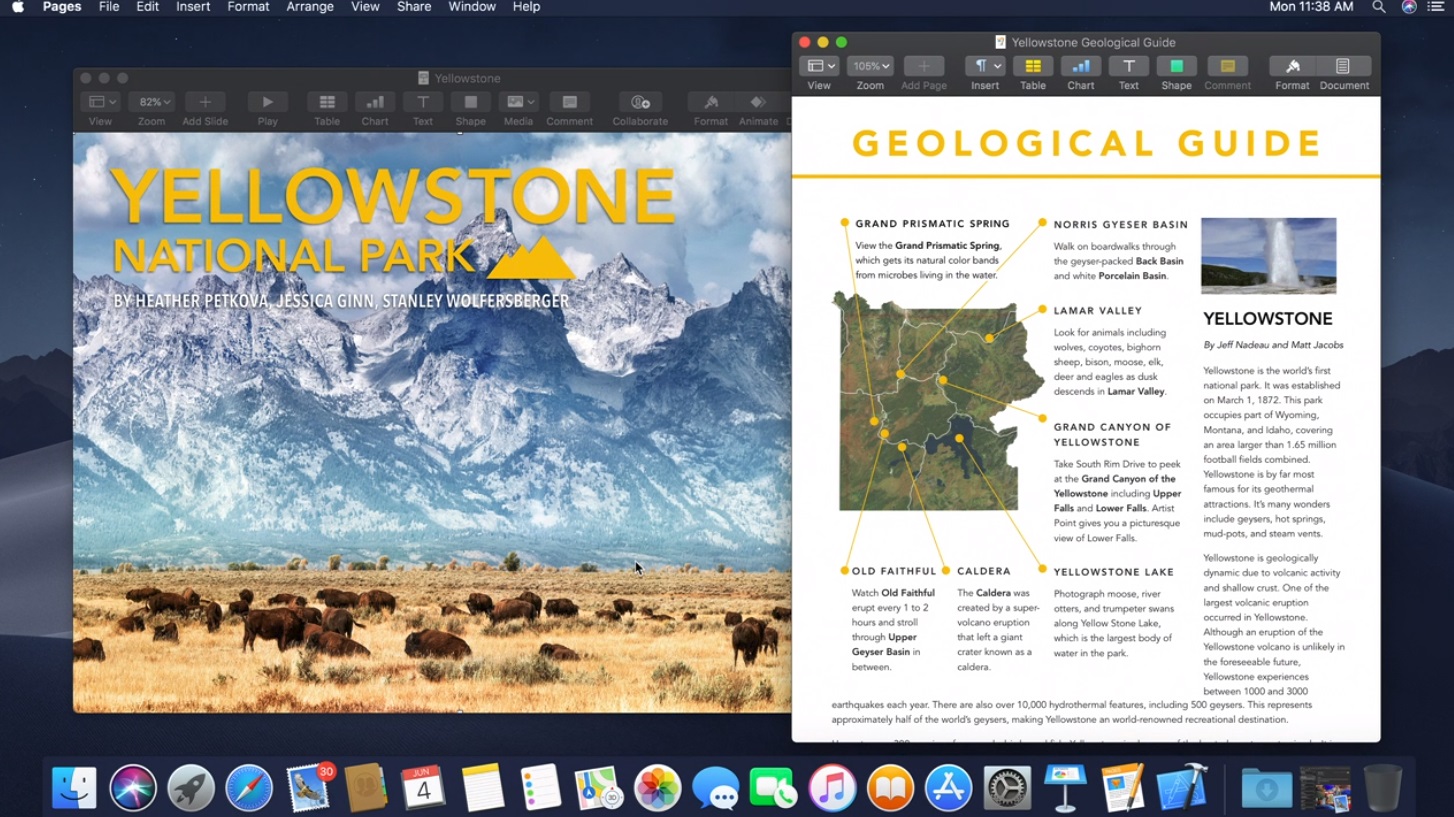Click the Table icon in Pages toolbar
This screenshot has height=817, width=1454.
tap(1032, 67)
